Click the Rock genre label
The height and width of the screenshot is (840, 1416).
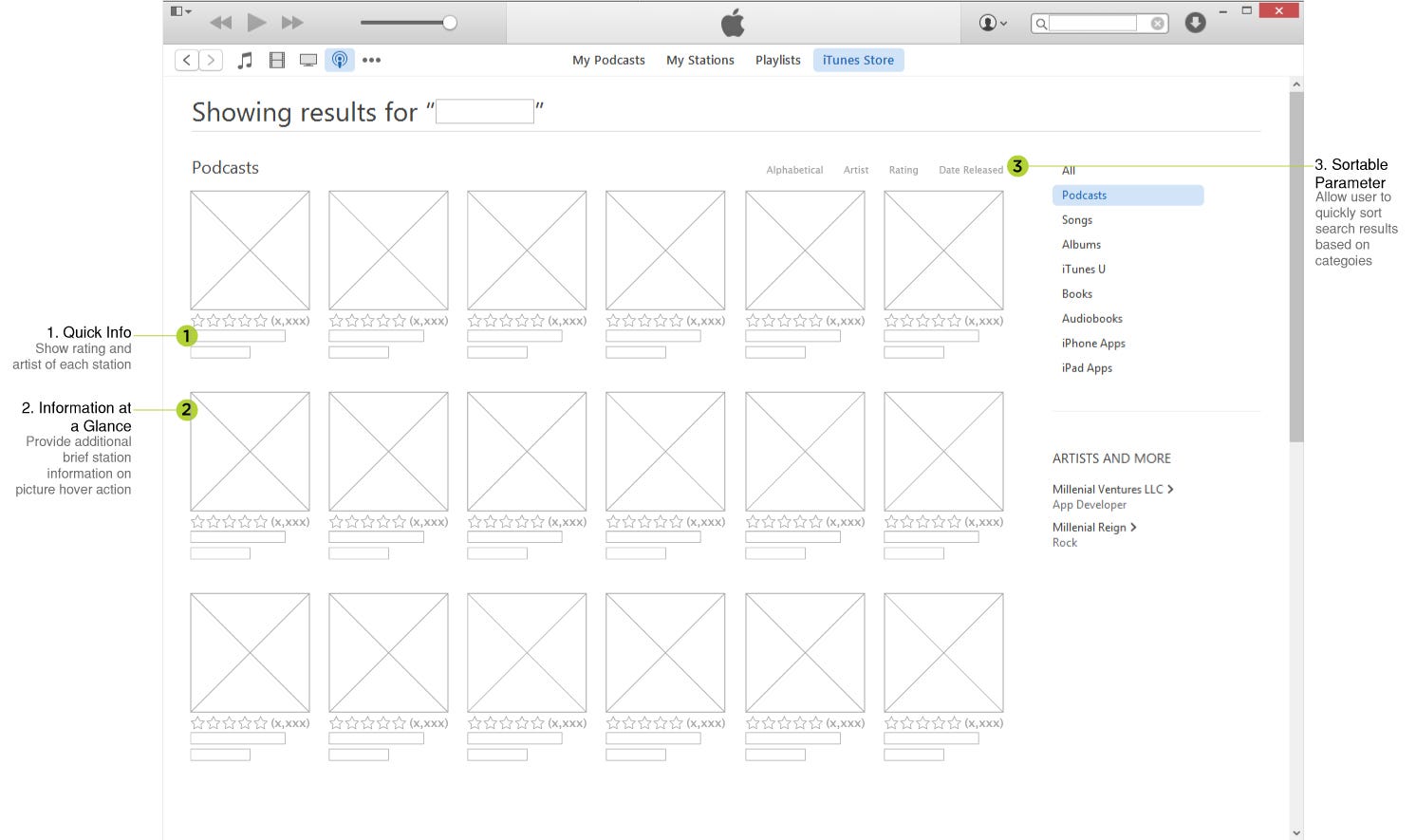tap(1065, 543)
